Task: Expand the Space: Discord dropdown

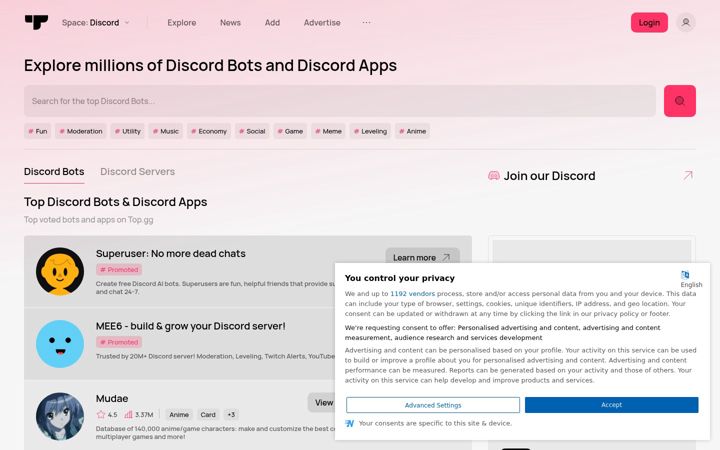Action: 96,22
